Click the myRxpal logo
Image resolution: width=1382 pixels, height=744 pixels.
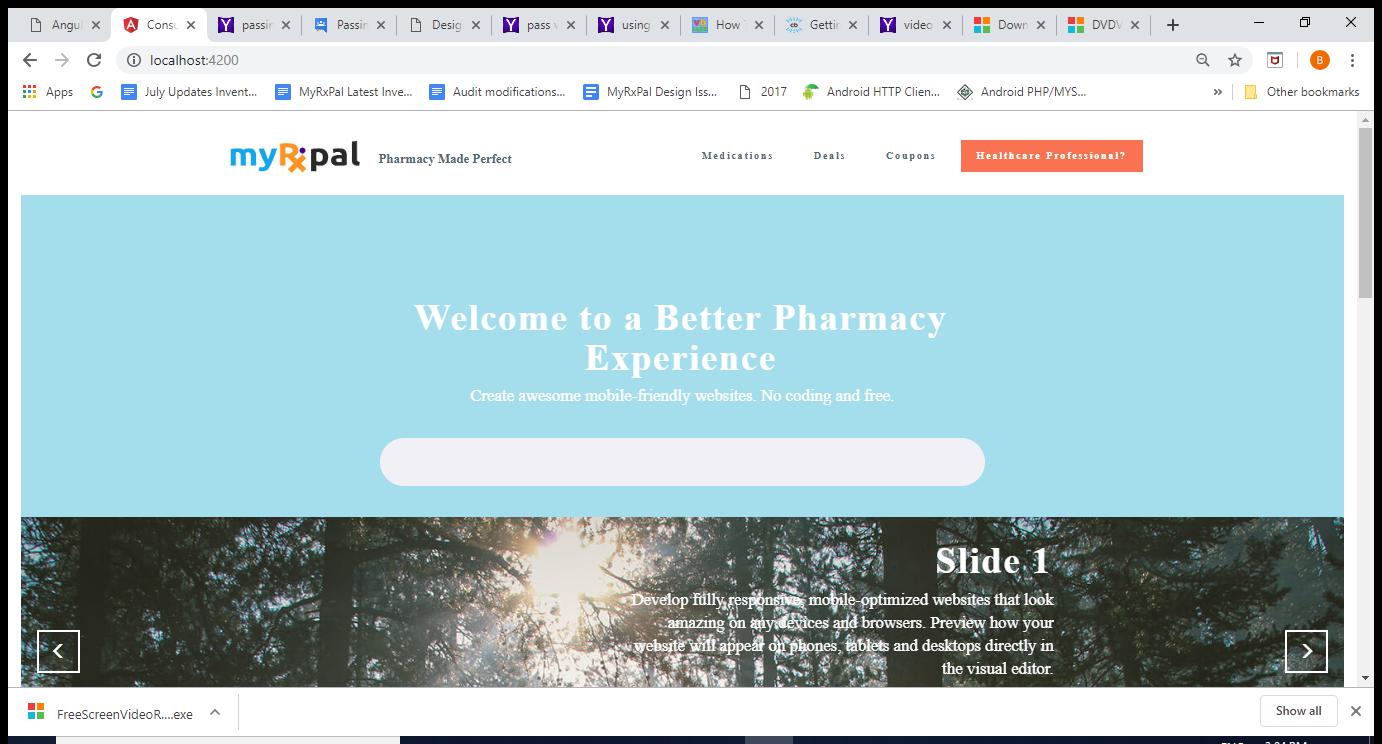click(x=294, y=157)
